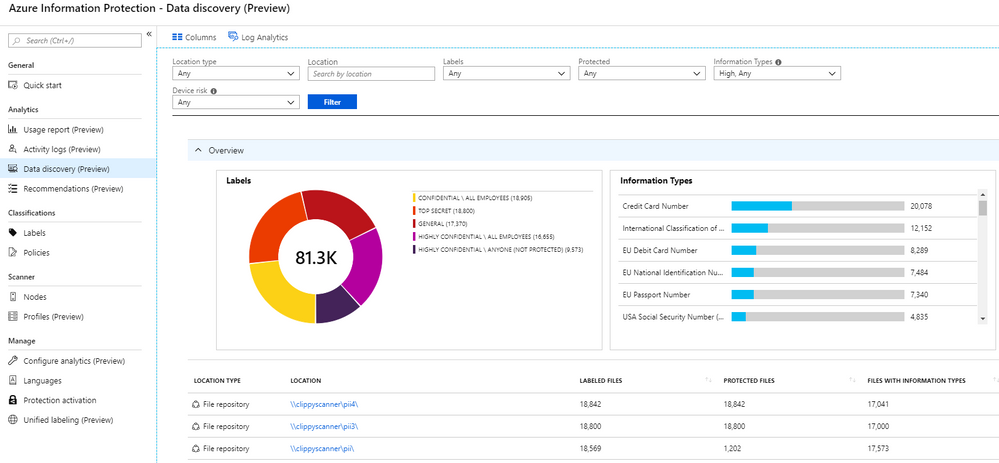Screen dimensions: 999x463
Task: Click the Protection activation icon
Action: (x=13, y=400)
